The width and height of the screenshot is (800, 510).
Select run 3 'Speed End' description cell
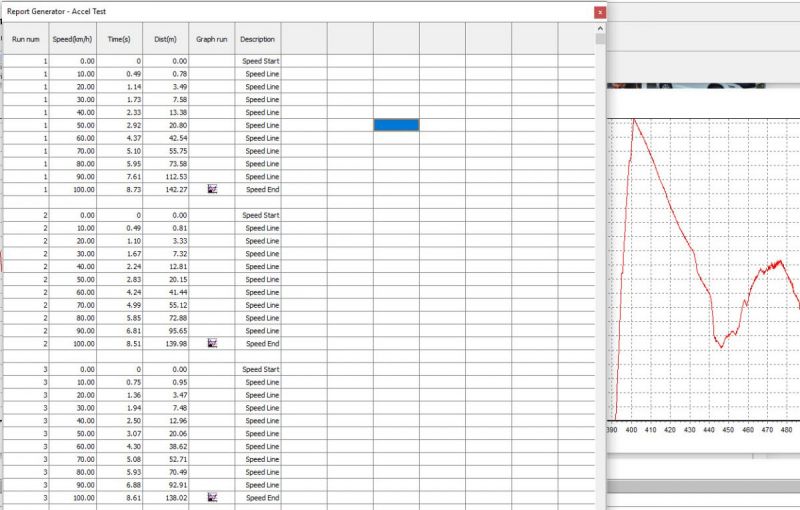[258, 497]
